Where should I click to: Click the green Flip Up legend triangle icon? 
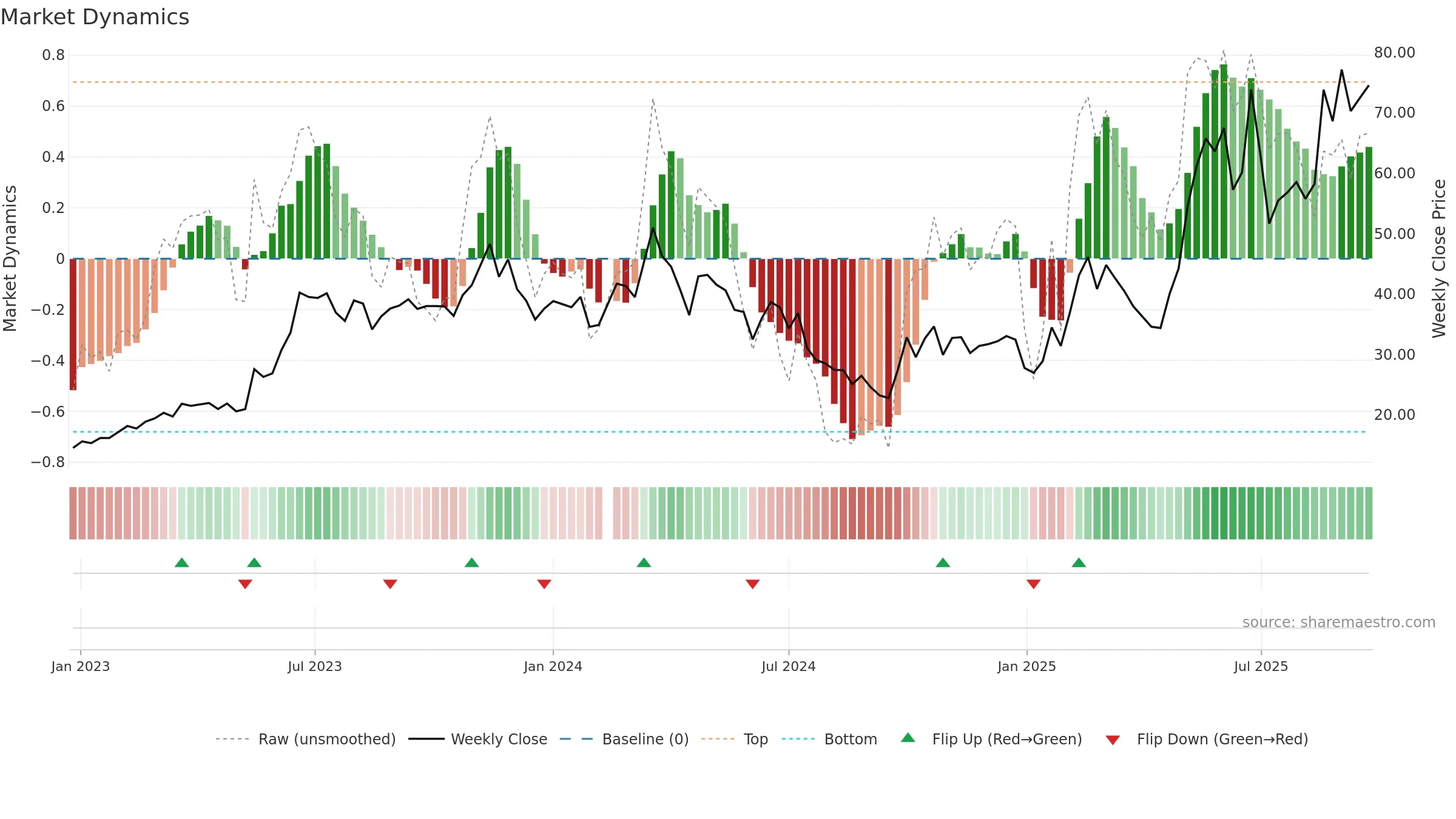908,738
